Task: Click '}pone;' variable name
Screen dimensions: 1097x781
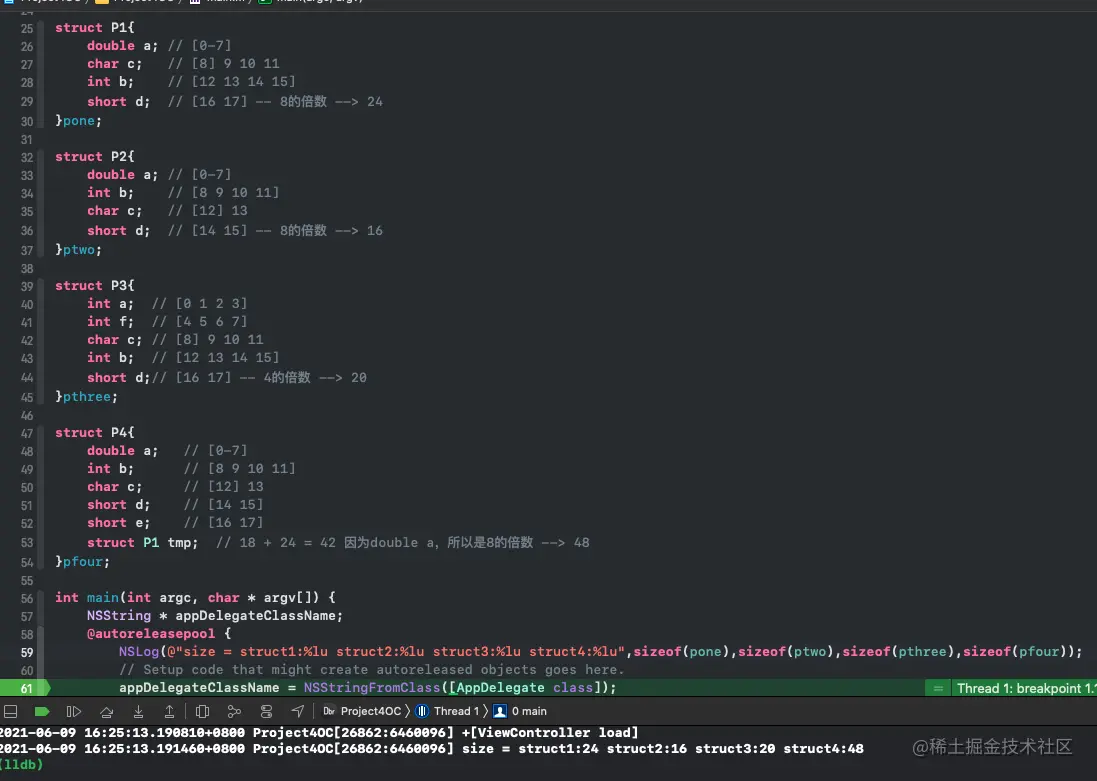Action: (78, 120)
